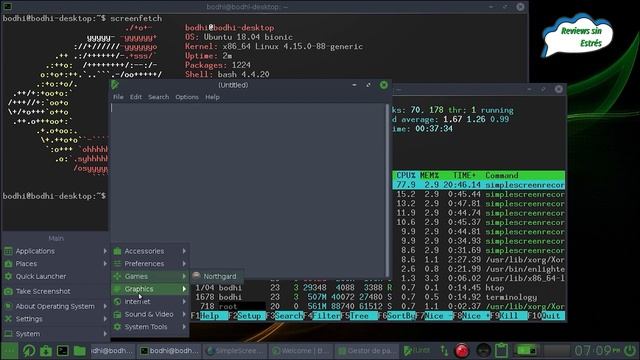
Task: Open the file manager folder icon on shelf
Action: click(80, 351)
